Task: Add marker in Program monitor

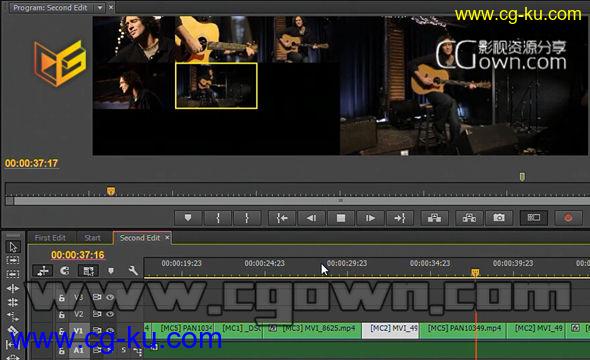Action: (x=188, y=218)
